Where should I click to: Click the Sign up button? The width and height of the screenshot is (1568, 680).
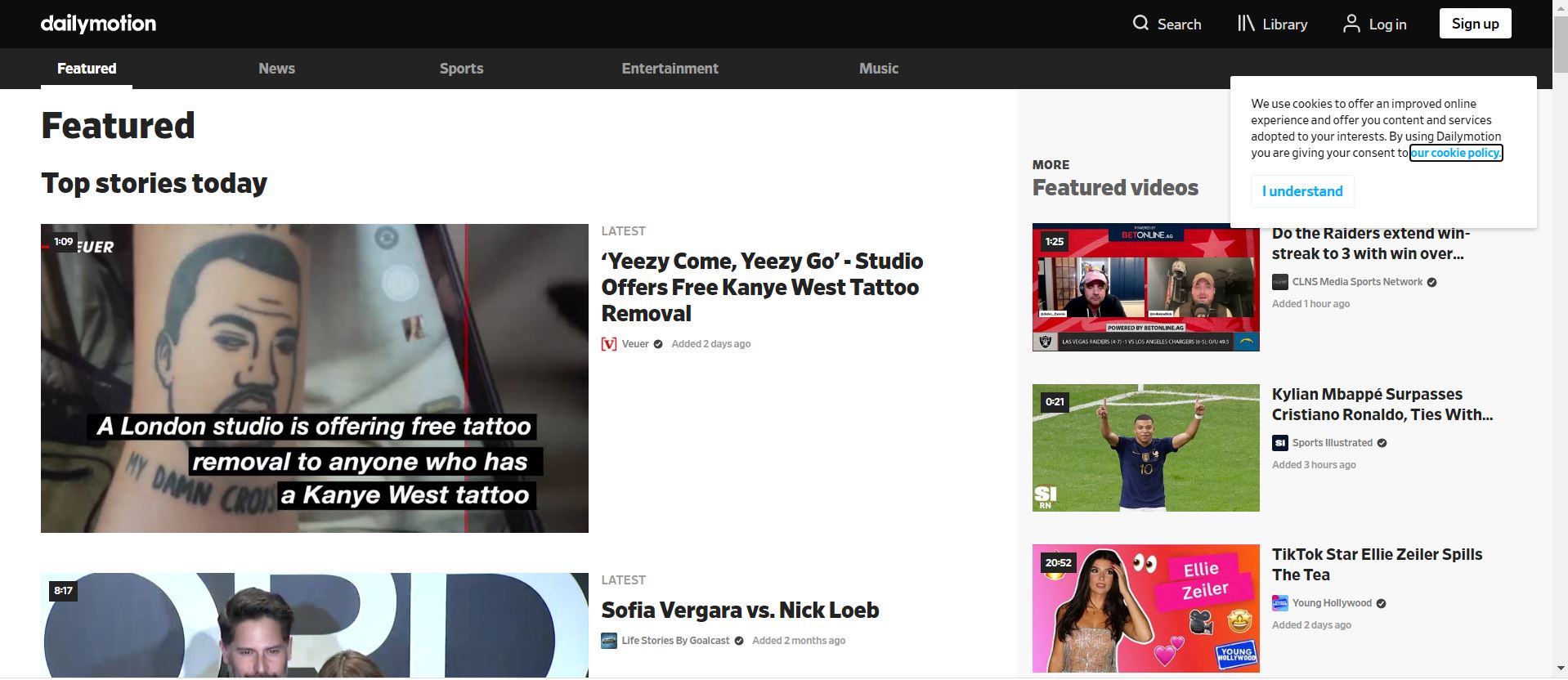coord(1475,24)
